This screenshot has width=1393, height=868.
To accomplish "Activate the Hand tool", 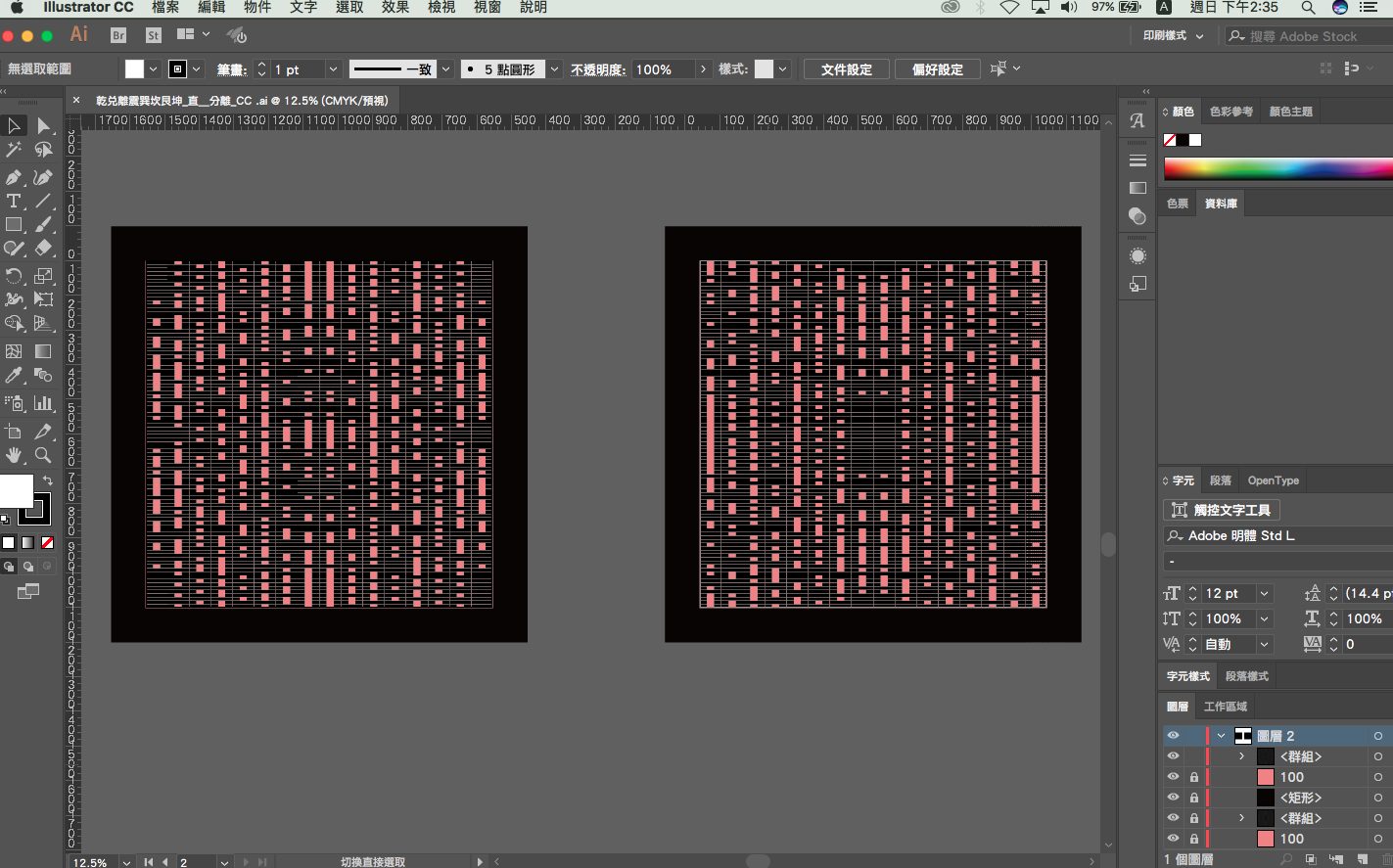I will [14, 455].
